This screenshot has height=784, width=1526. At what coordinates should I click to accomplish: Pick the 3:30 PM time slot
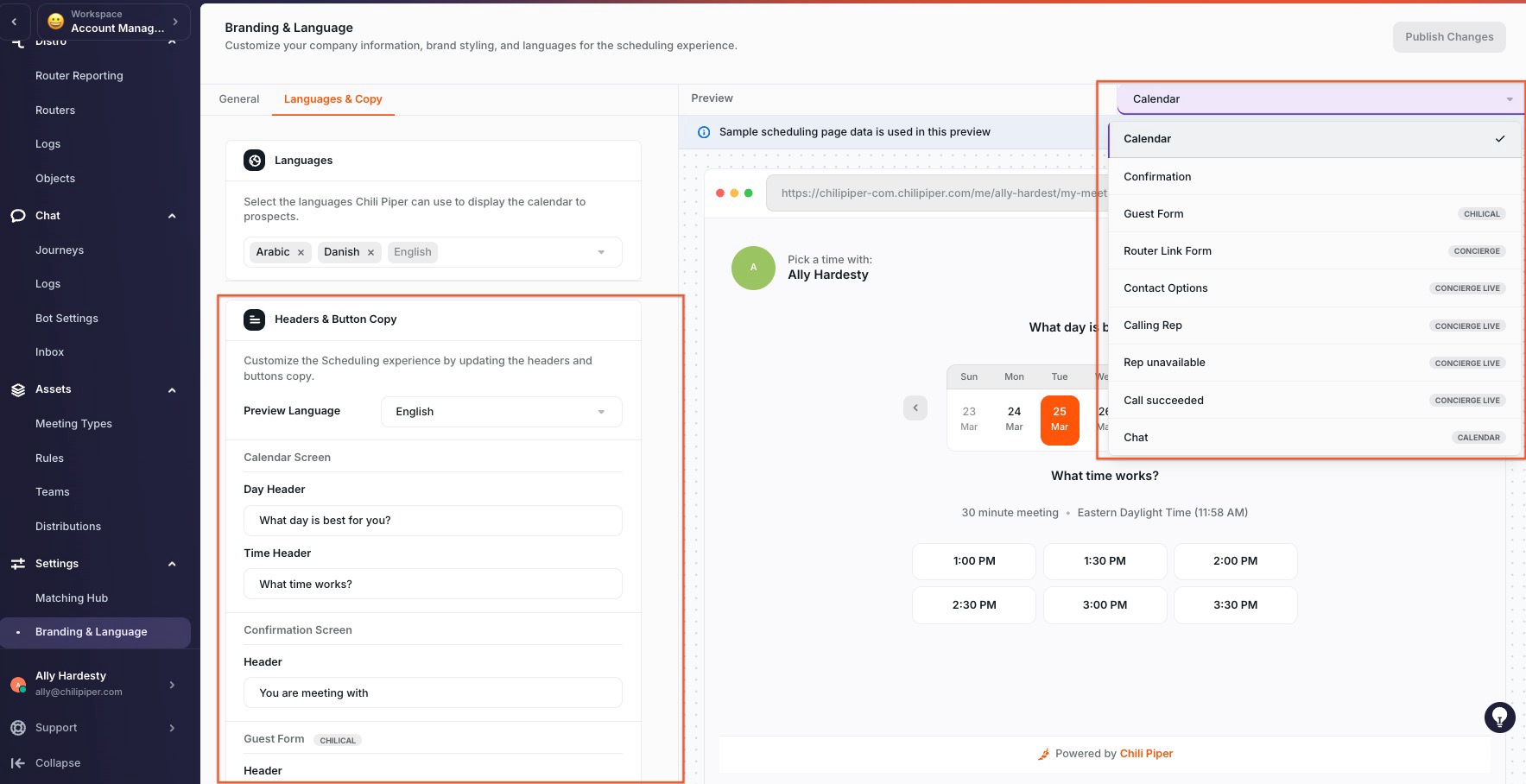pos(1235,605)
